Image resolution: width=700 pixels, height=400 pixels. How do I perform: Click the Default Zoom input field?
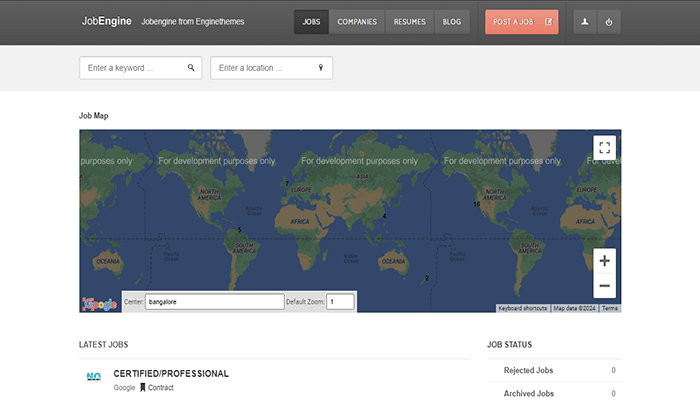pos(340,301)
